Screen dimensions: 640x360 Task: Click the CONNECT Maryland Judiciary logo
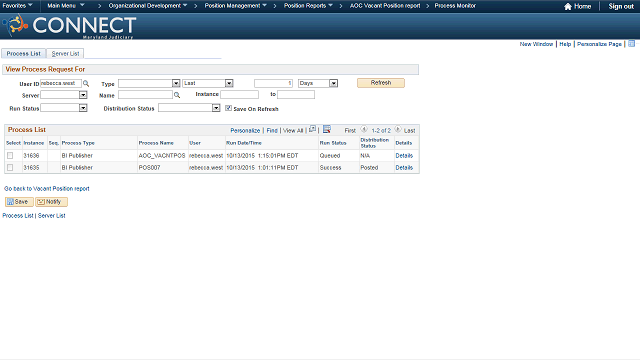point(69,27)
